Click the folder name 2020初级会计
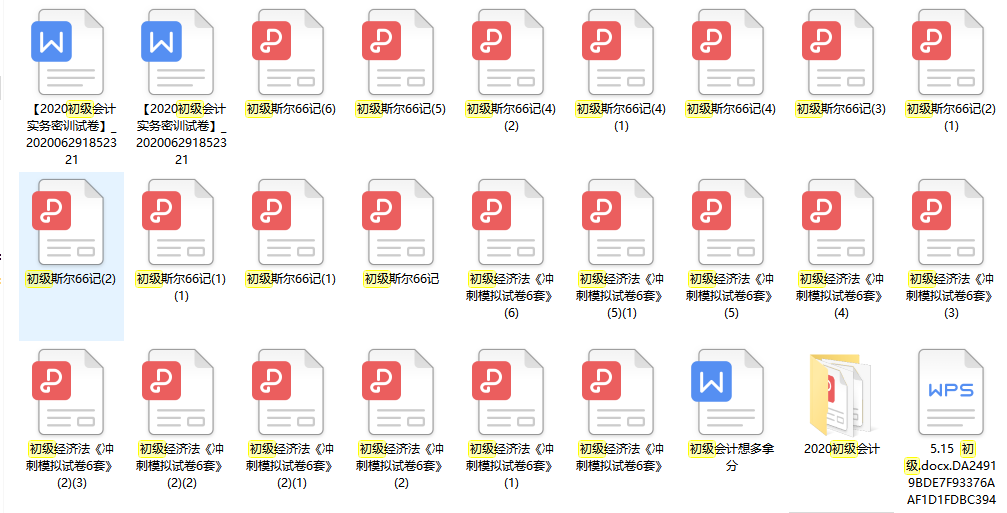This screenshot has height=513, width=1007. 841,449
